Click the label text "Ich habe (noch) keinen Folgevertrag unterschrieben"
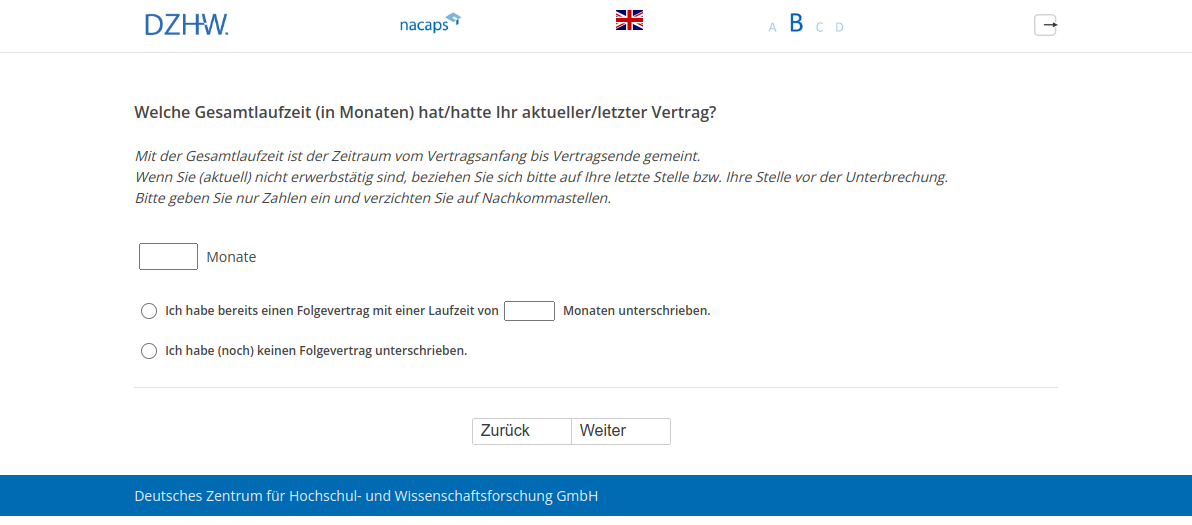Viewport: 1192px width, 525px height. [316, 351]
